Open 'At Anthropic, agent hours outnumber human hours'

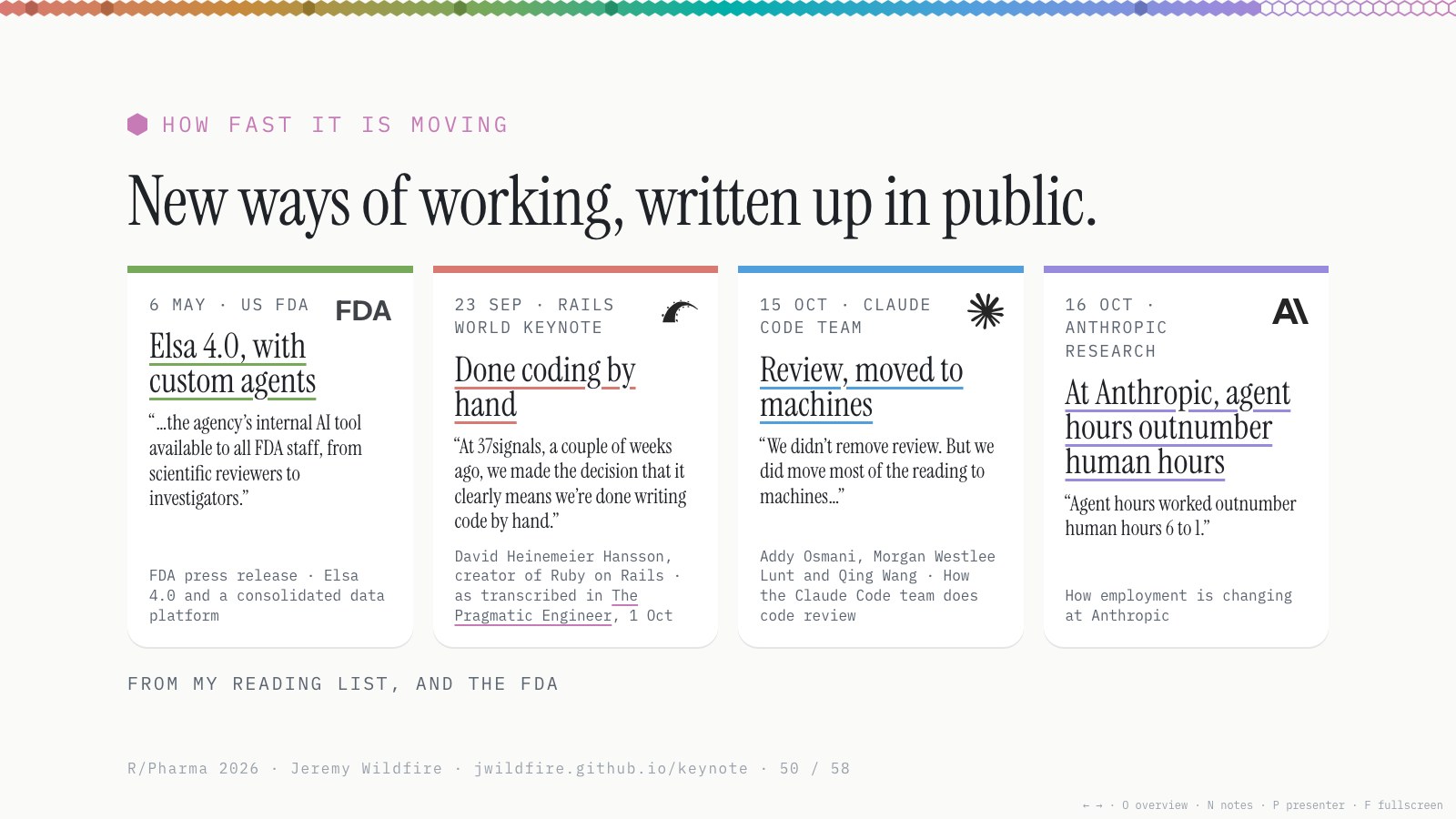(1178, 428)
